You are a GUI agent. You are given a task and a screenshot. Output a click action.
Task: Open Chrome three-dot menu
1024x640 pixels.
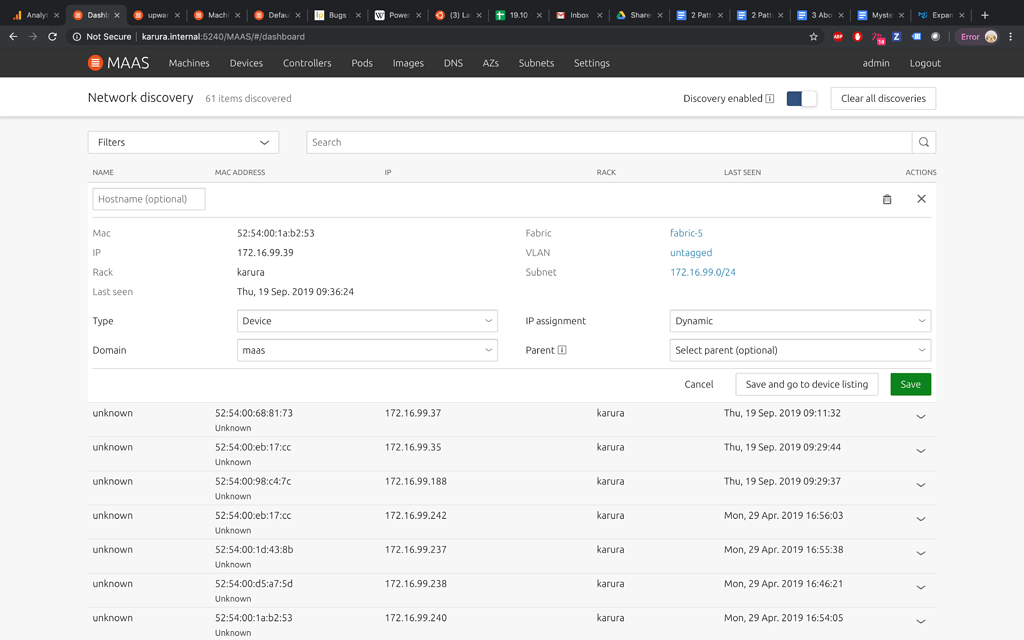pos(1011,37)
